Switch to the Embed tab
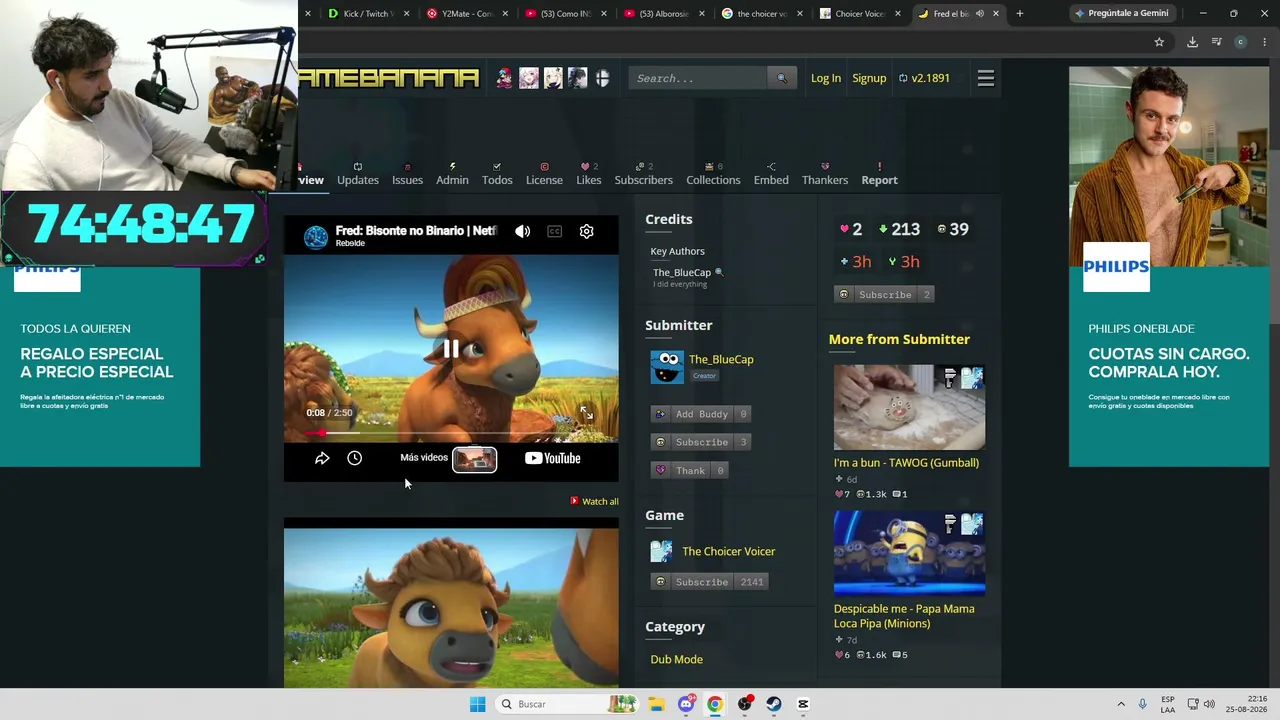This screenshot has height=720, width=1280. [x=771, y=174]
